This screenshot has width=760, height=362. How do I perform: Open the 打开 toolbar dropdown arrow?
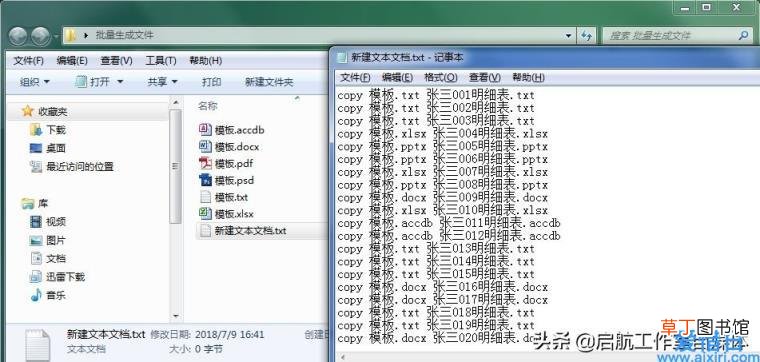coord(120,82)
